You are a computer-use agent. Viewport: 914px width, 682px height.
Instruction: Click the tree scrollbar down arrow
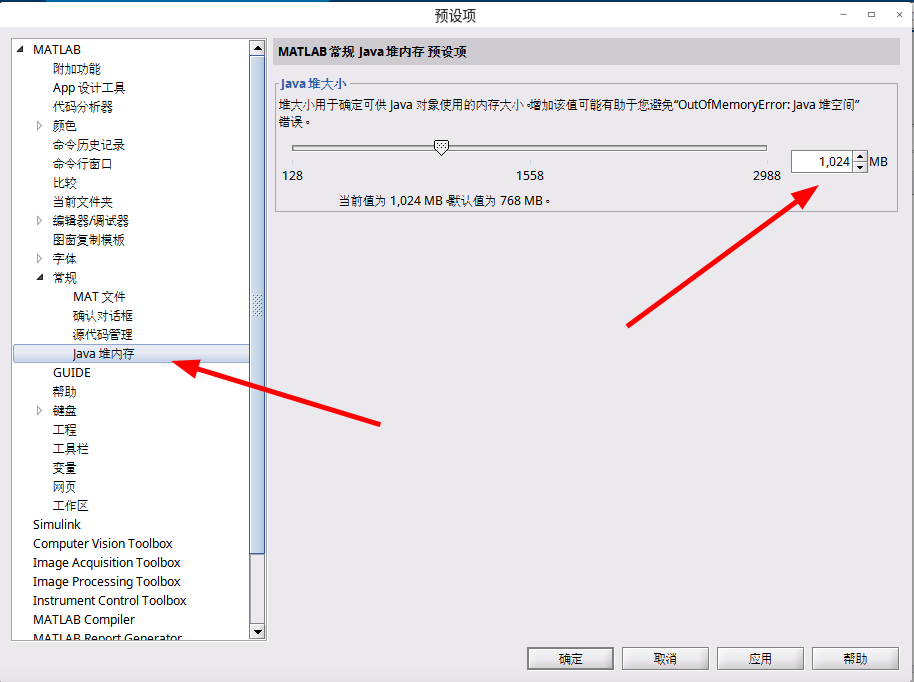coord(257,631)
